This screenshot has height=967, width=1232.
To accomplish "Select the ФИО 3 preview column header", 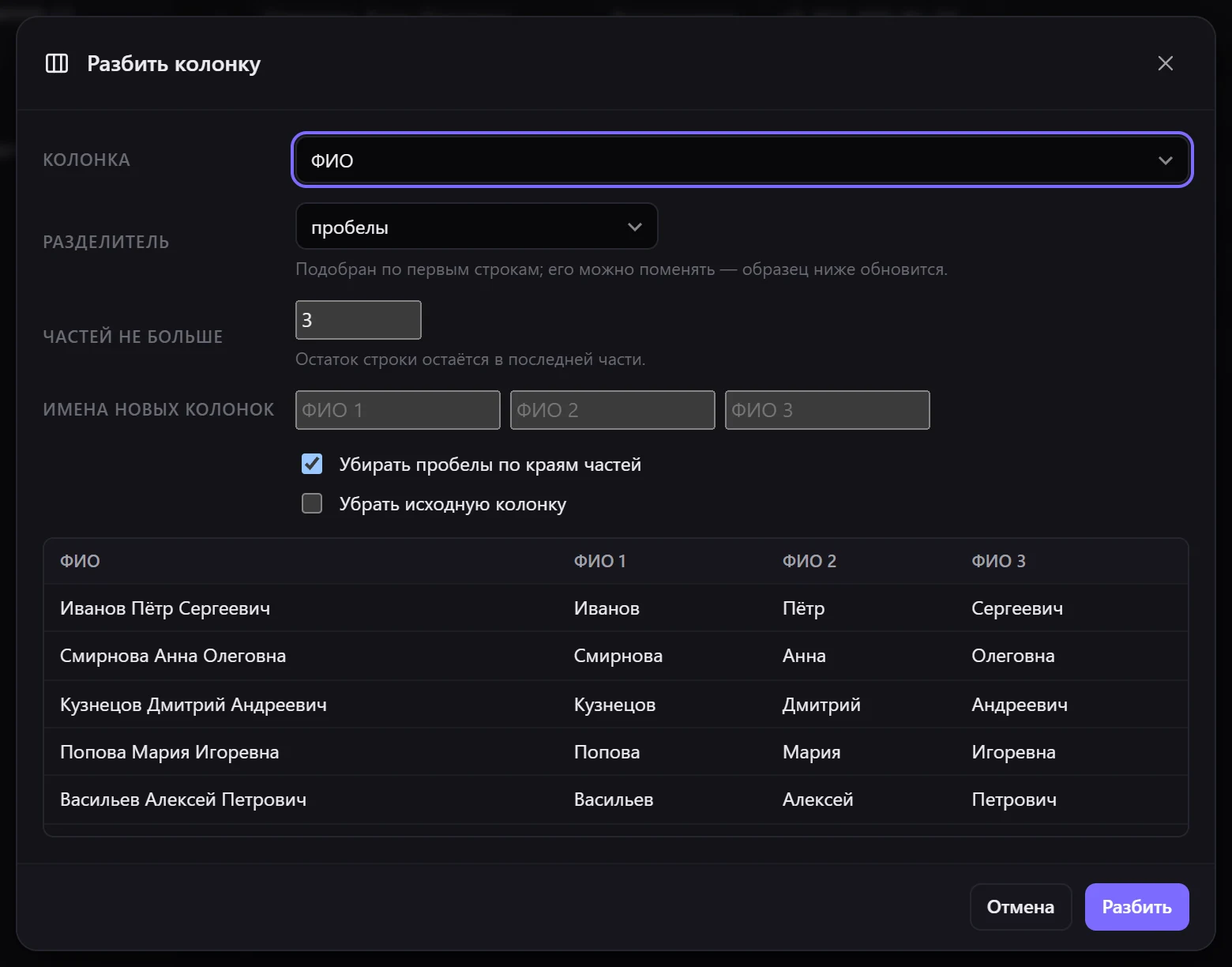I will tap(998, 561).
